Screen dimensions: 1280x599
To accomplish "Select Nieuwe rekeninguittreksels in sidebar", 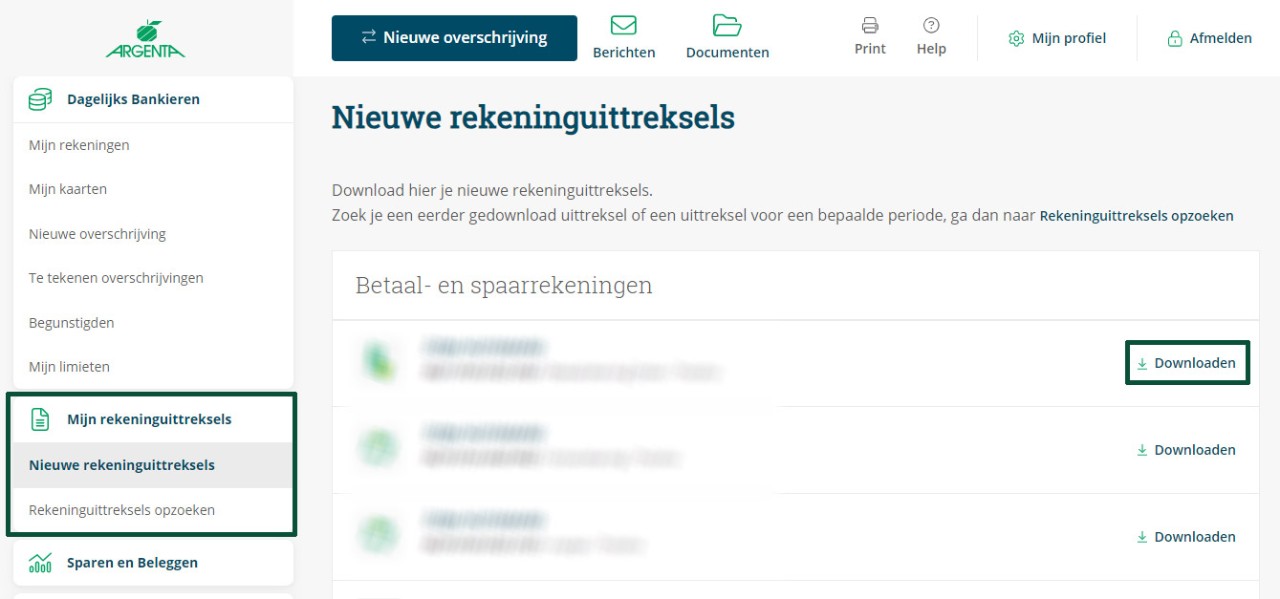I will pos(153,465).
